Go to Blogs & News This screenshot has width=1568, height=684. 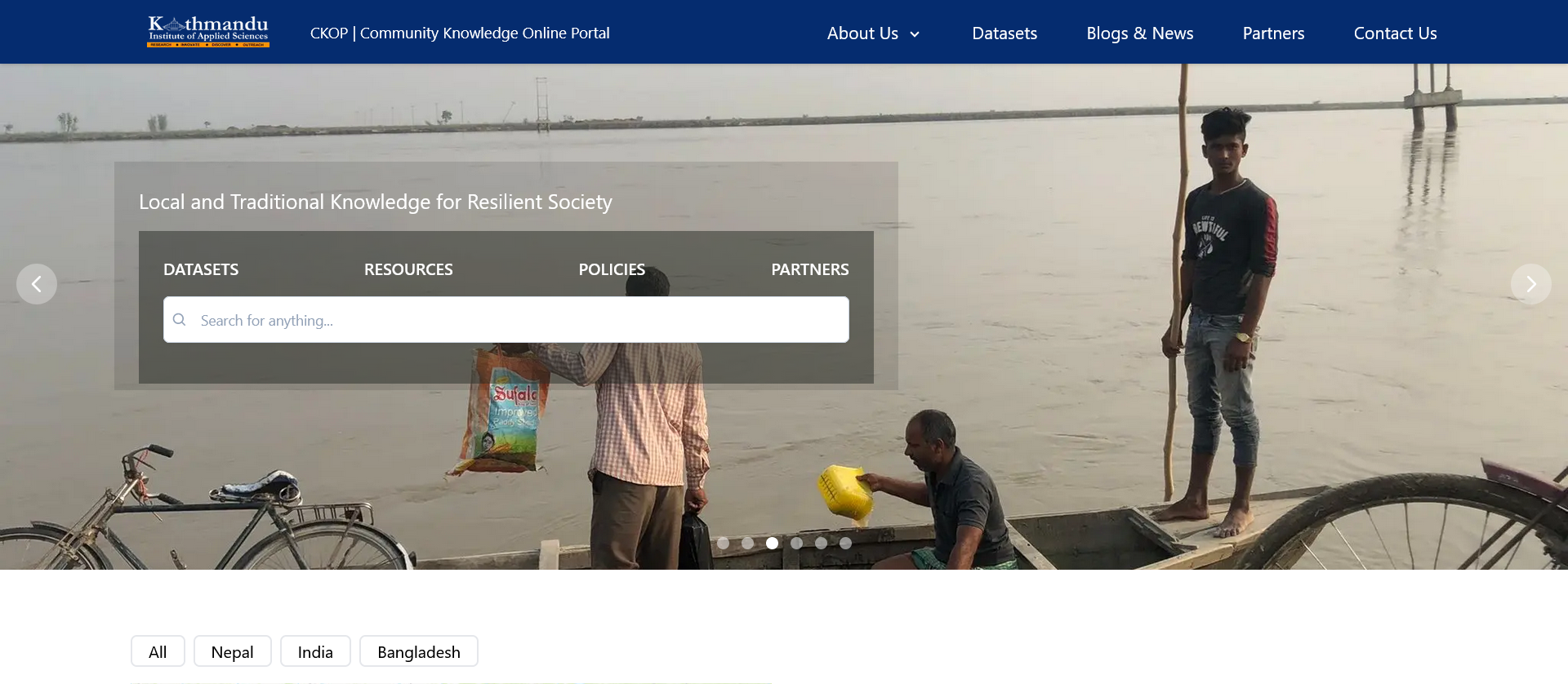point(1140,33)
